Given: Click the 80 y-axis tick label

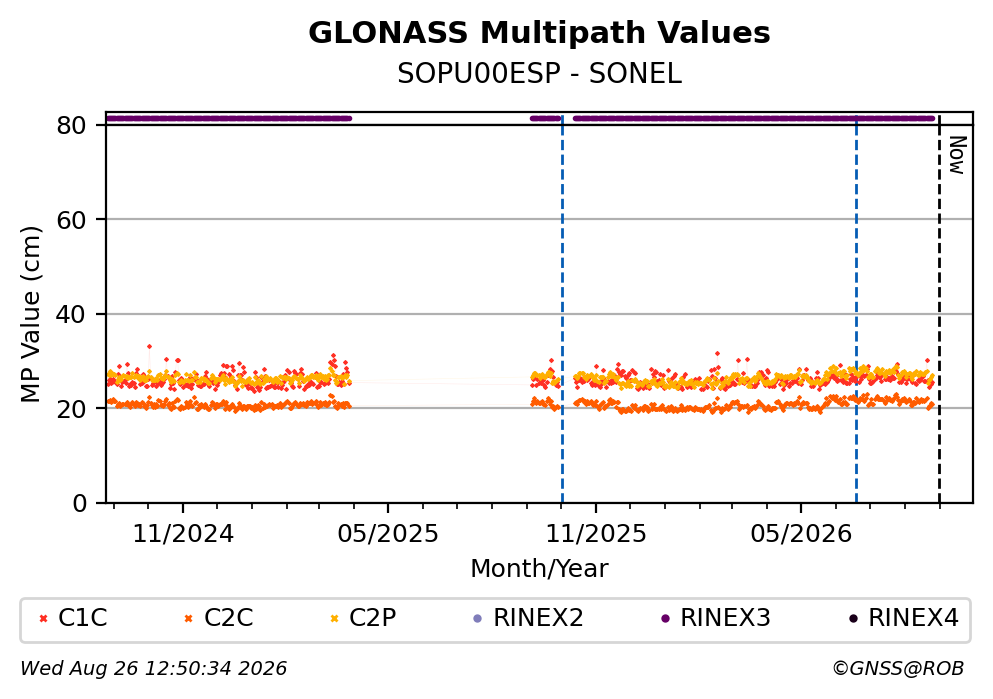Looking at the screenshot, I should (x=71, y=125).
